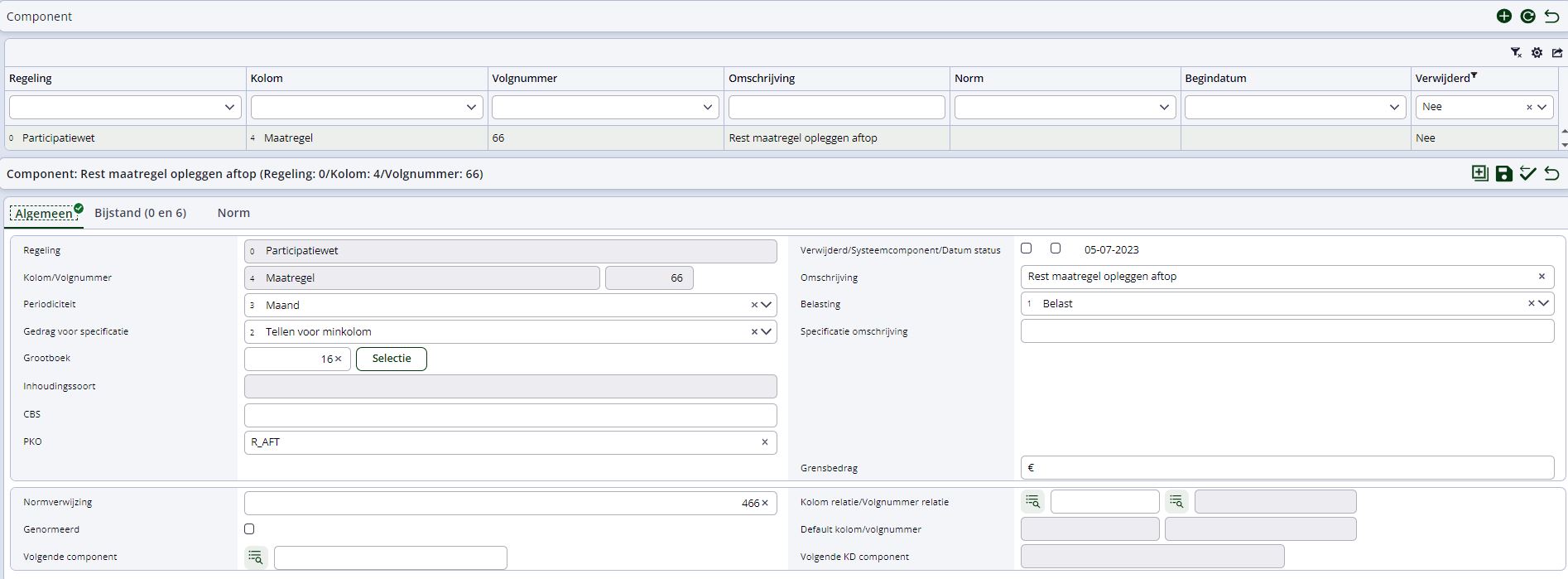Click into the Grensbedrag field
Screen dimensions: 1568x579
(x=1287, y=468)
